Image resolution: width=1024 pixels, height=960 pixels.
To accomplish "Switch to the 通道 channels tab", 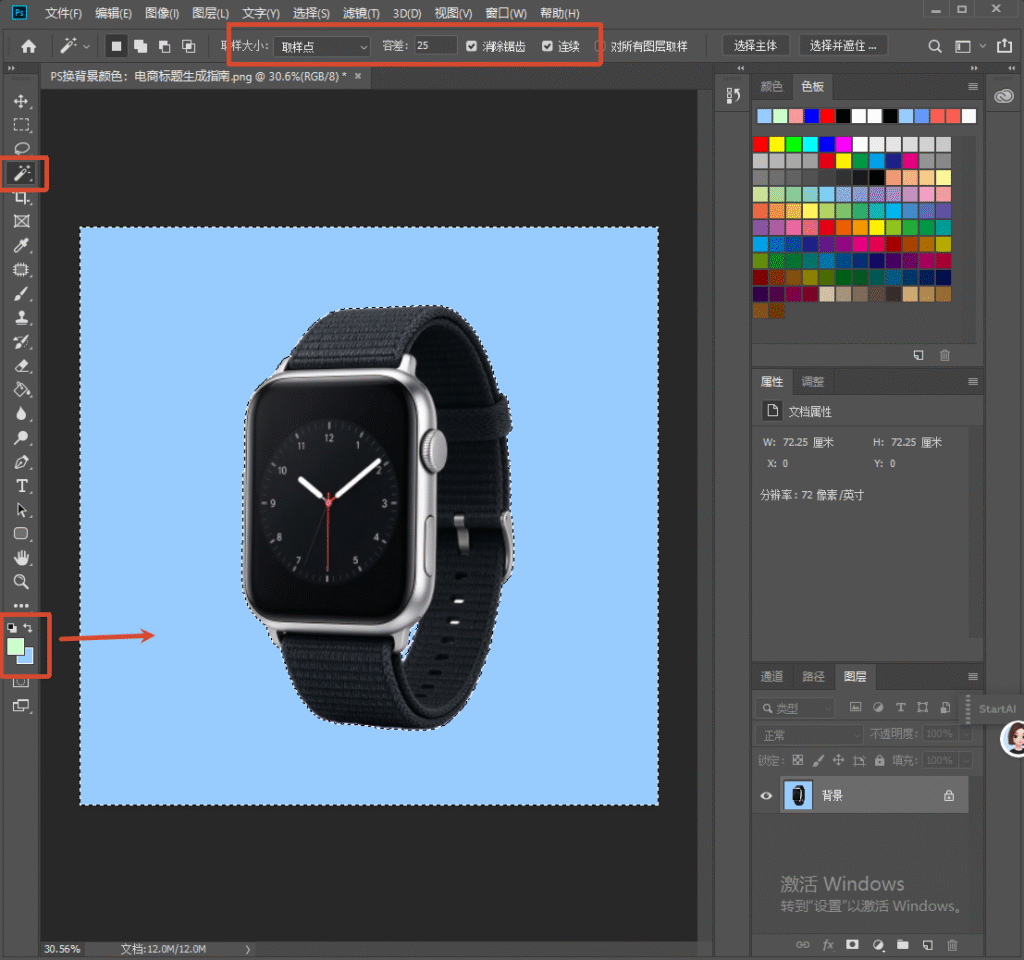I will pyautogui.click(x=772, y=677).
